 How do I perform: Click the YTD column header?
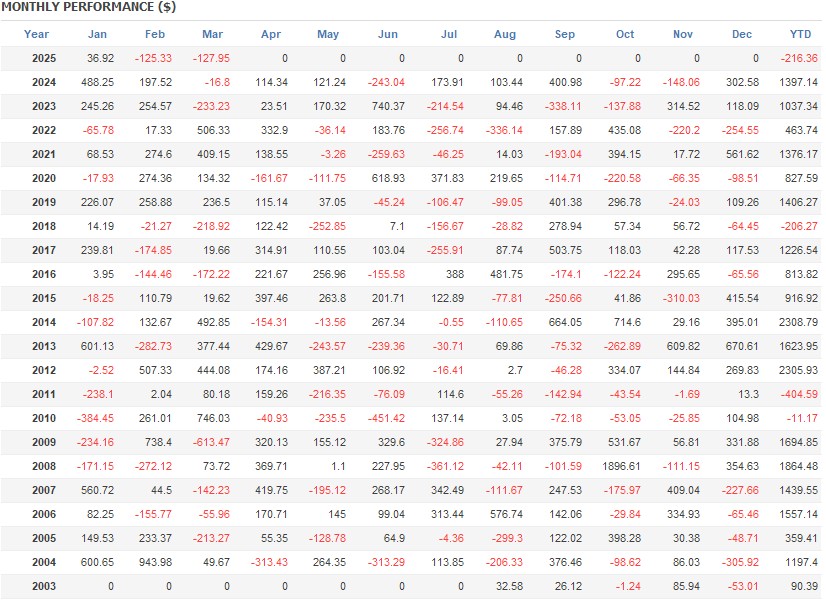(800, 34)
